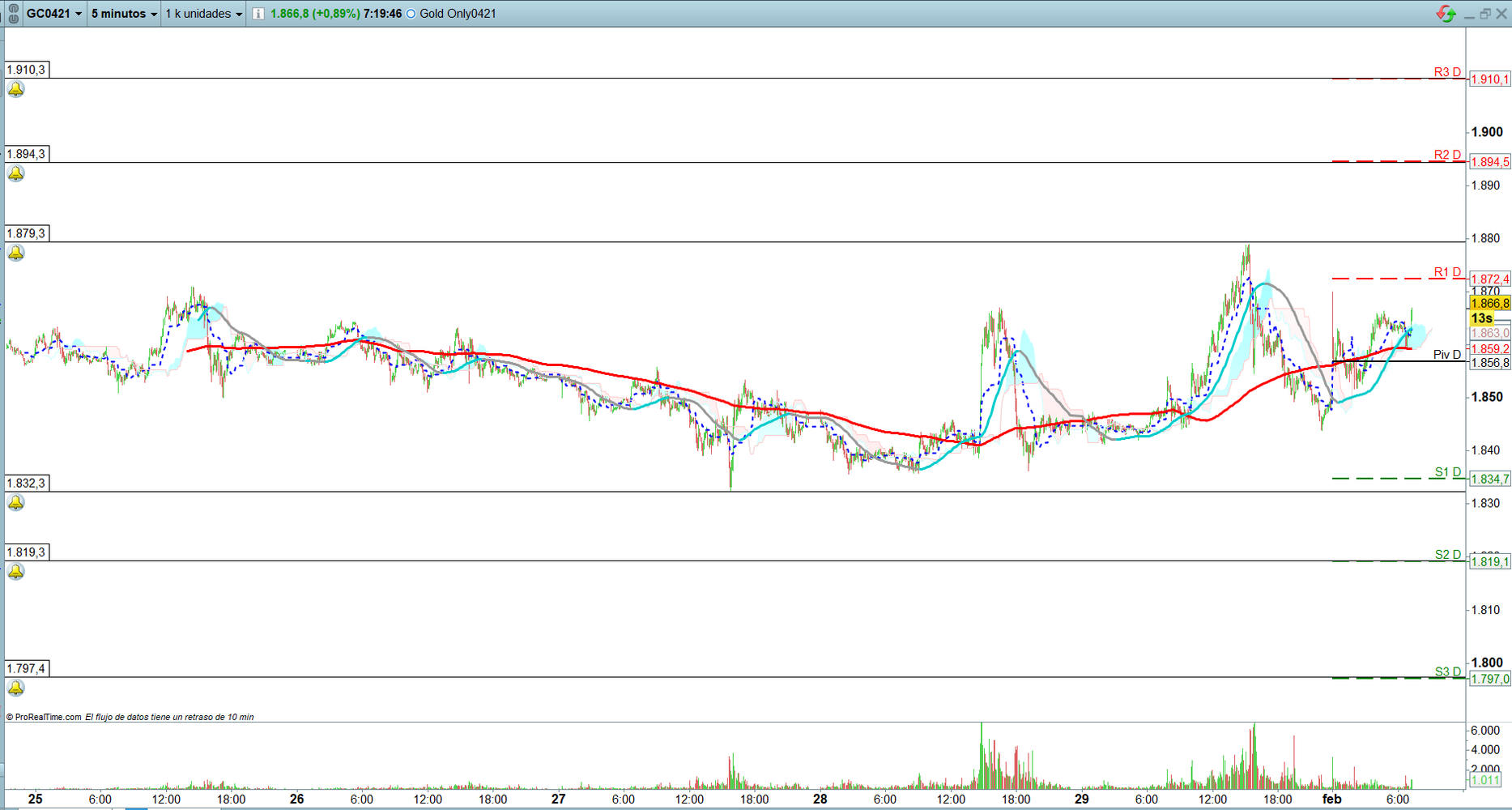Click the R1 D pivot resistance label

(1447, 272)
